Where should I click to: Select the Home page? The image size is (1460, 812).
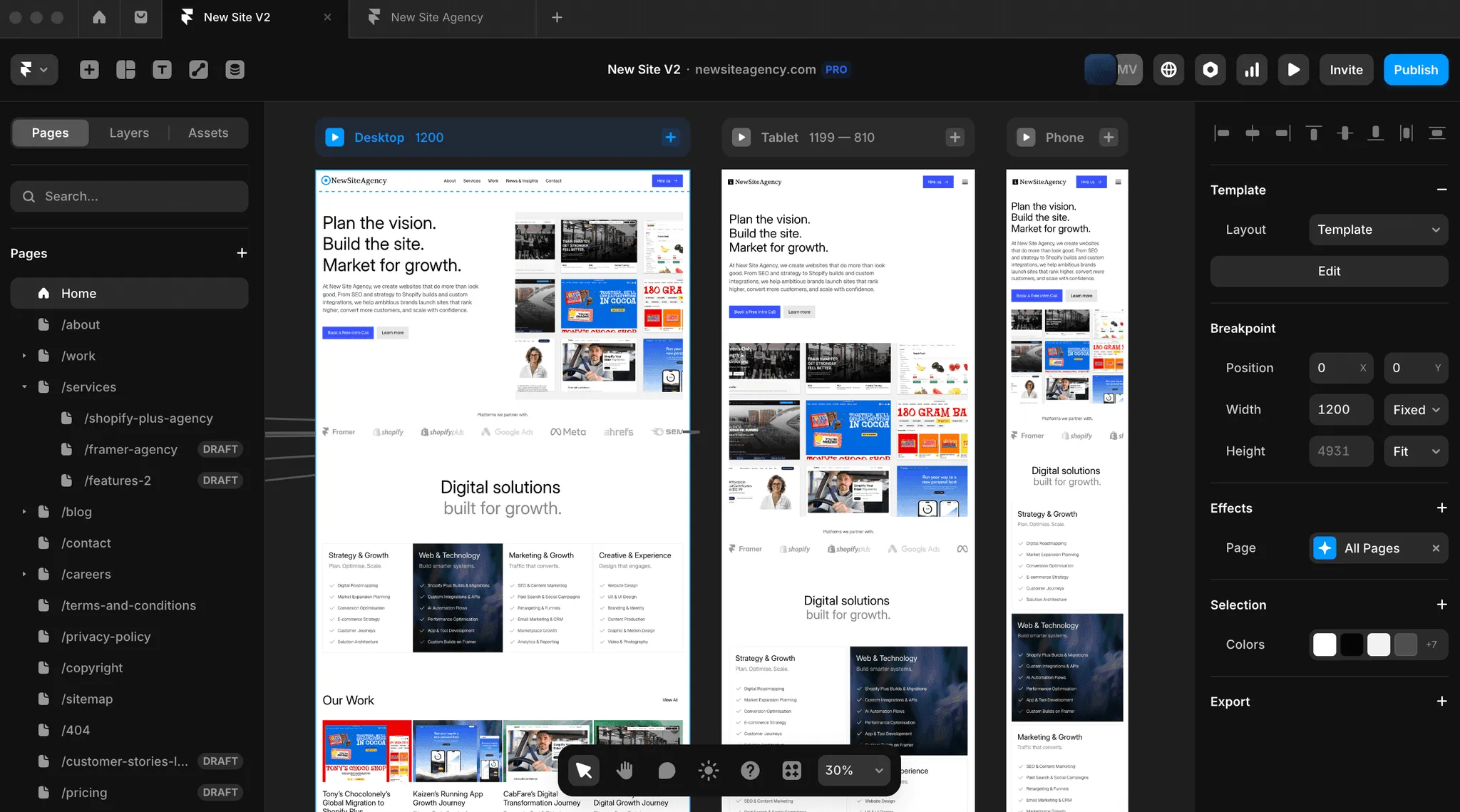[x=129, y=293]
